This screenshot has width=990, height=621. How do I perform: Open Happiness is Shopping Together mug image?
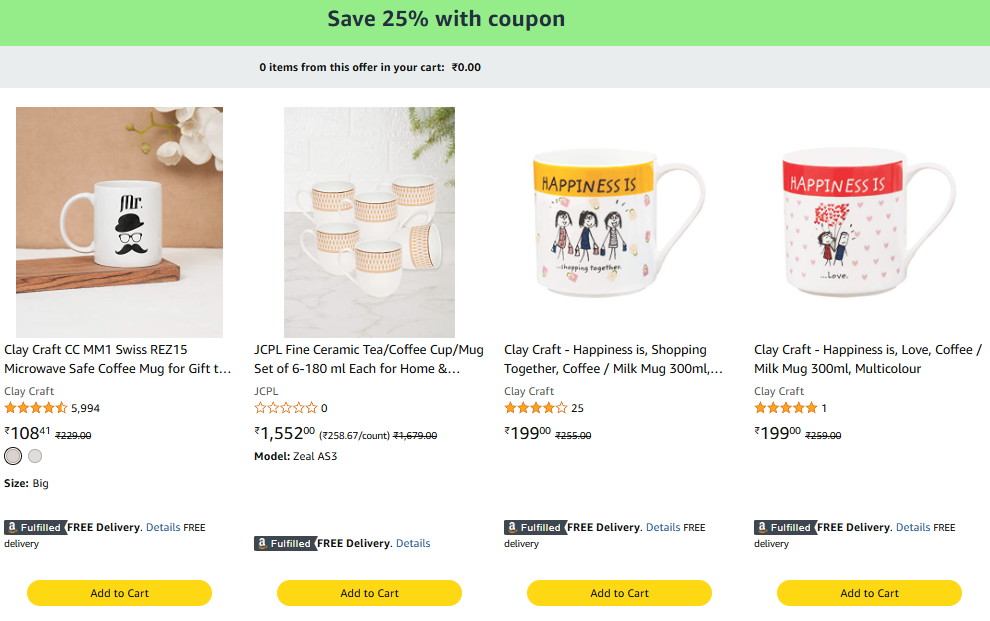pyautogui.click(x=619, y=222)
